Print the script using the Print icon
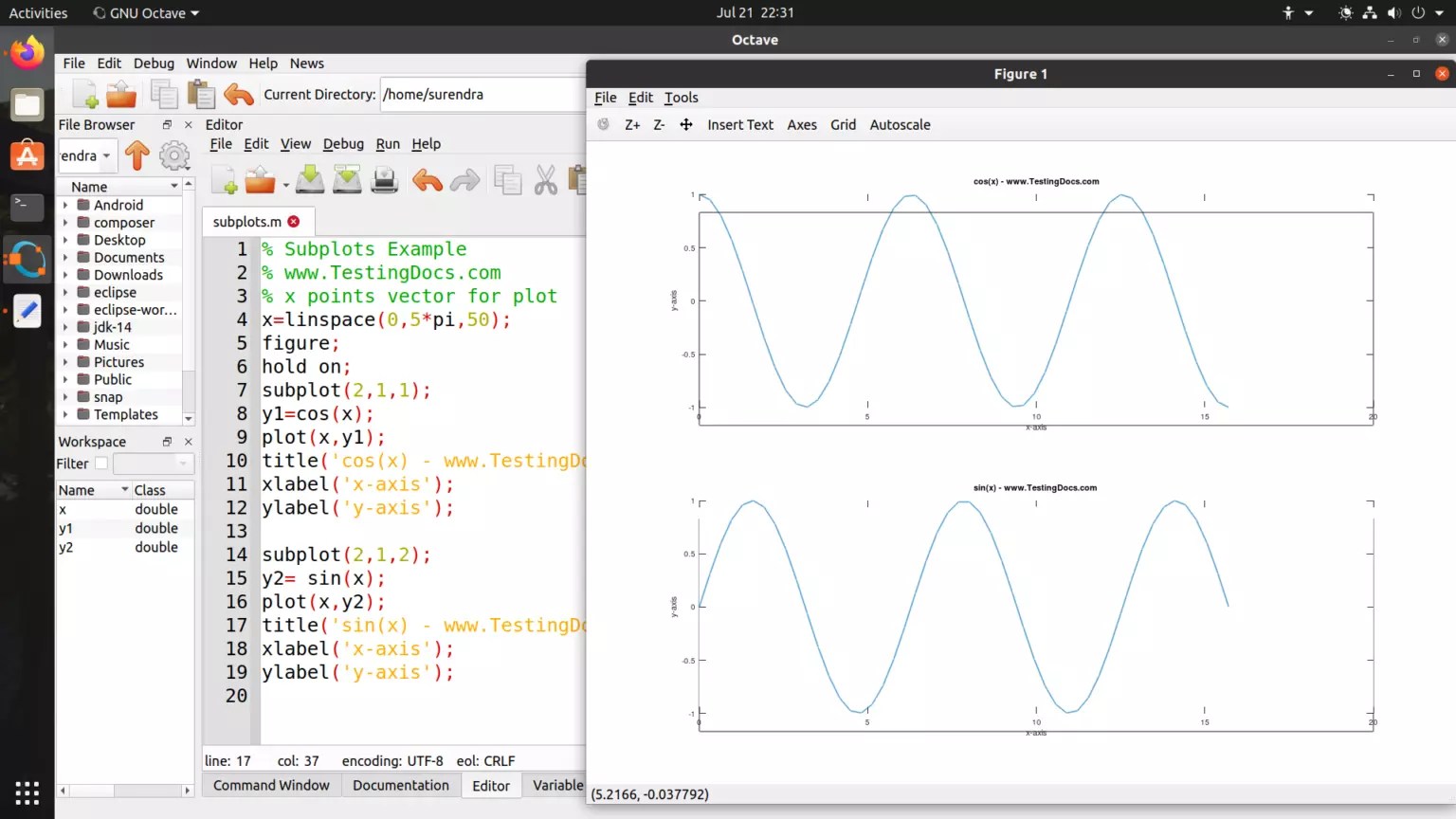 [x=385, y=179]
